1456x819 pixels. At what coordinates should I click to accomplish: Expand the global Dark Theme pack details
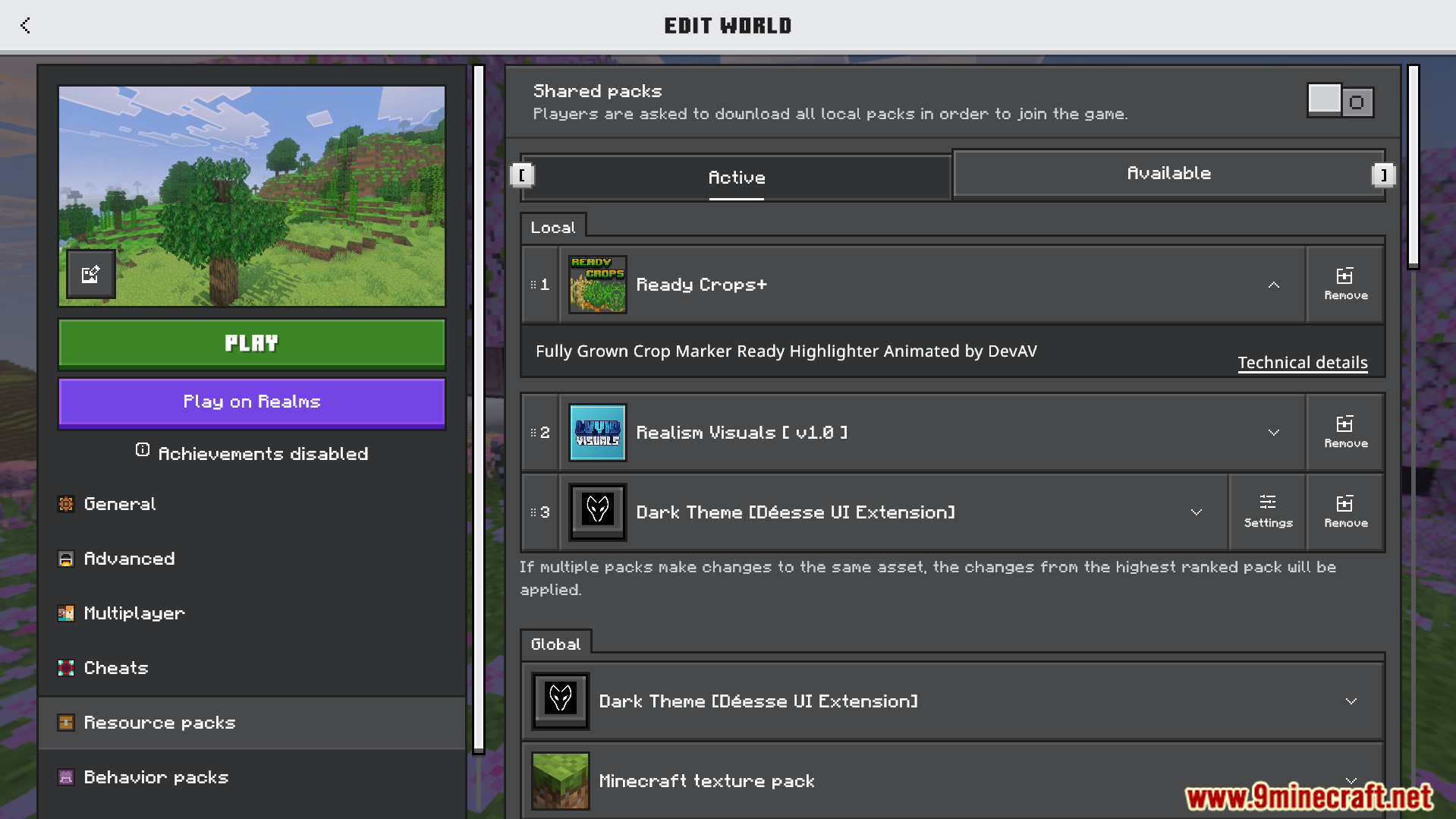(1351, 701)
